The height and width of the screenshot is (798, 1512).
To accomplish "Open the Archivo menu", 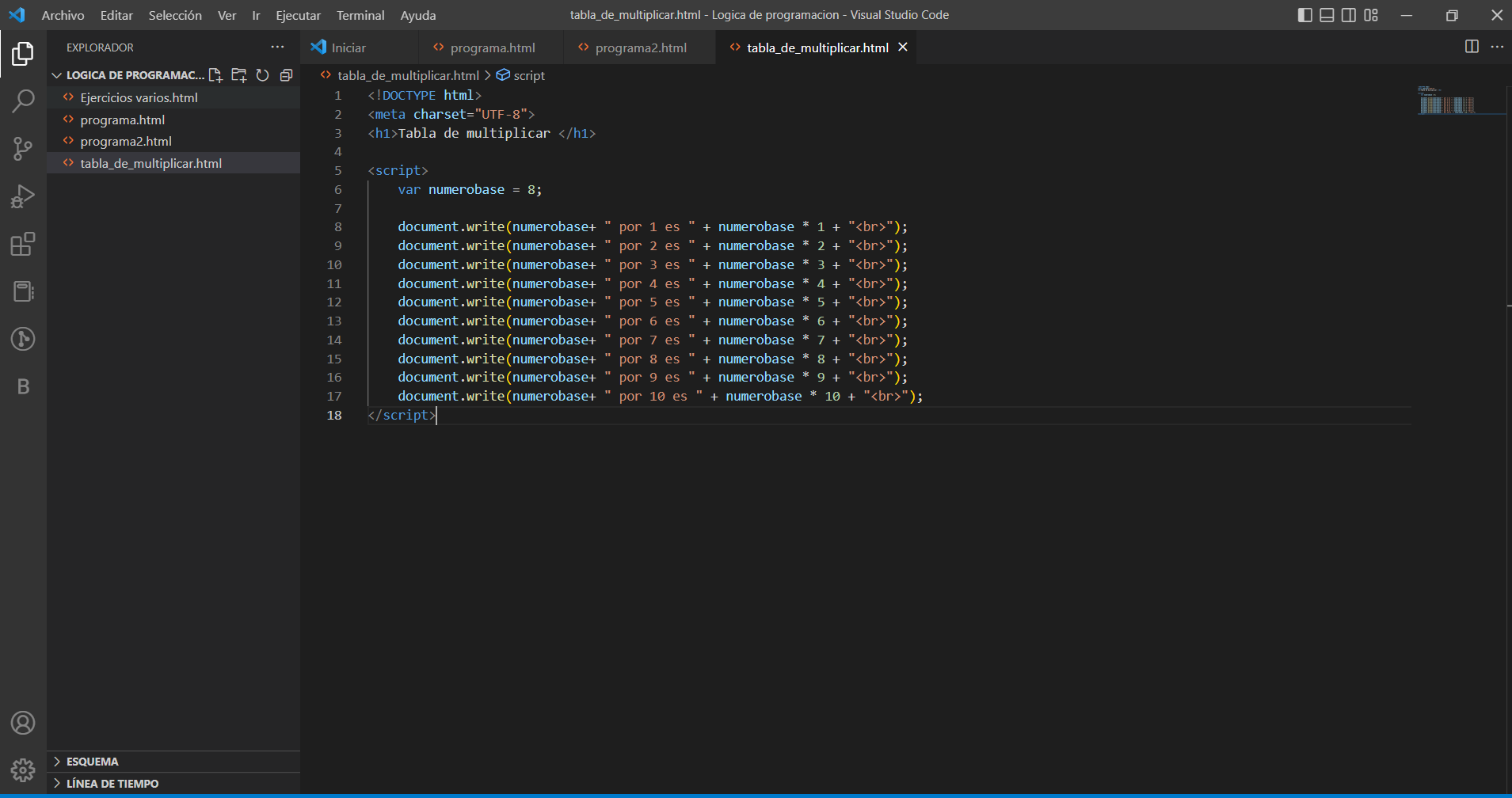I will pyautogui.click(x=63, y=15).
